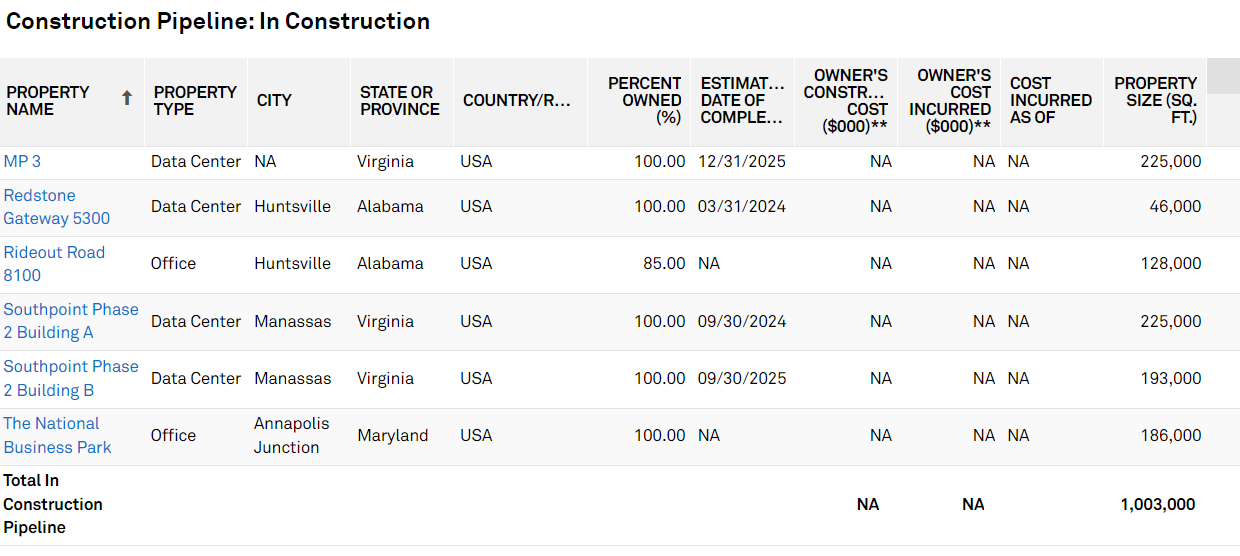Screen dimensions: 1240x556
Task: Sort by Country/Region column header
Action: click(516, 100)
